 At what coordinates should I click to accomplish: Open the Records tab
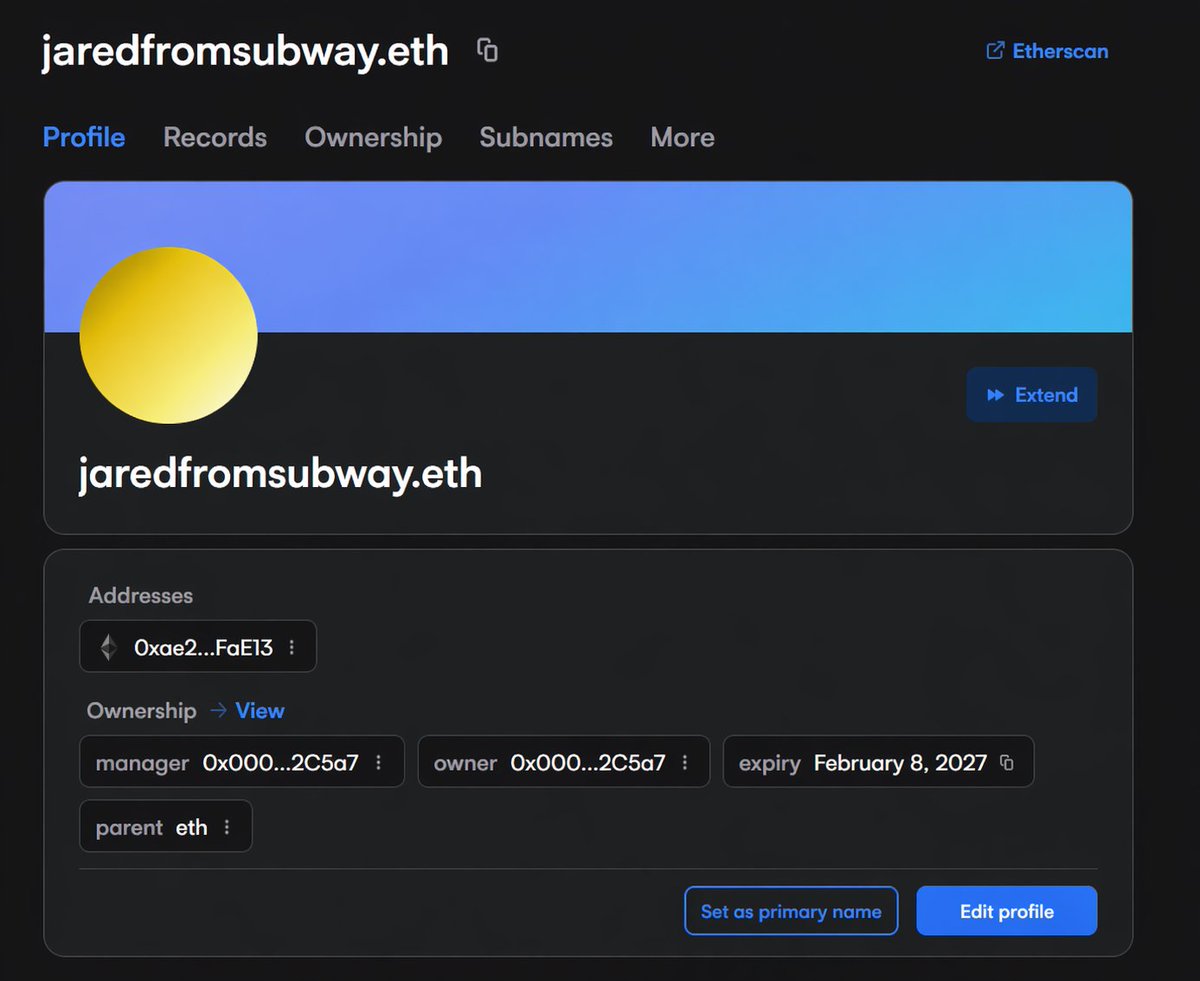point(215,137)
